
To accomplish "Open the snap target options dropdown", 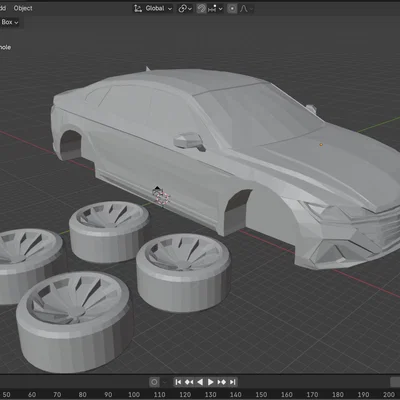I will tap(215, 9).
